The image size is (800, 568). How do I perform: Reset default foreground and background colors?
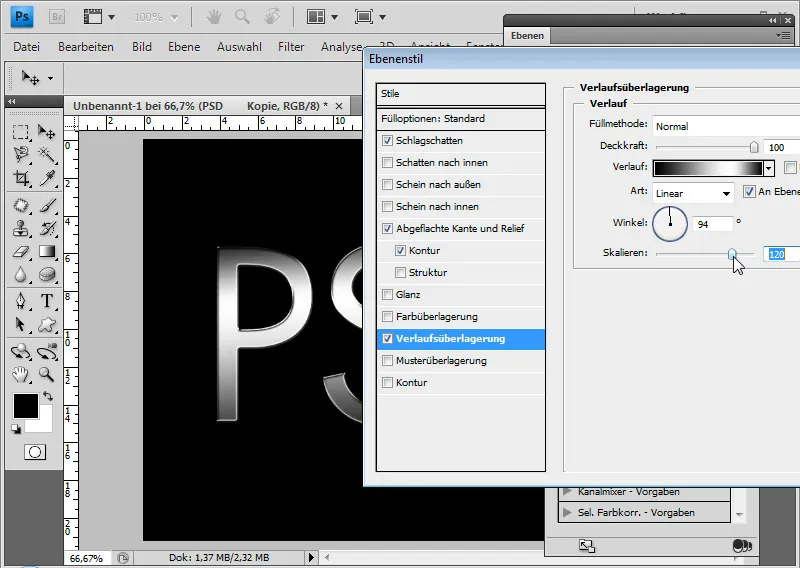(x=16, y=429)
